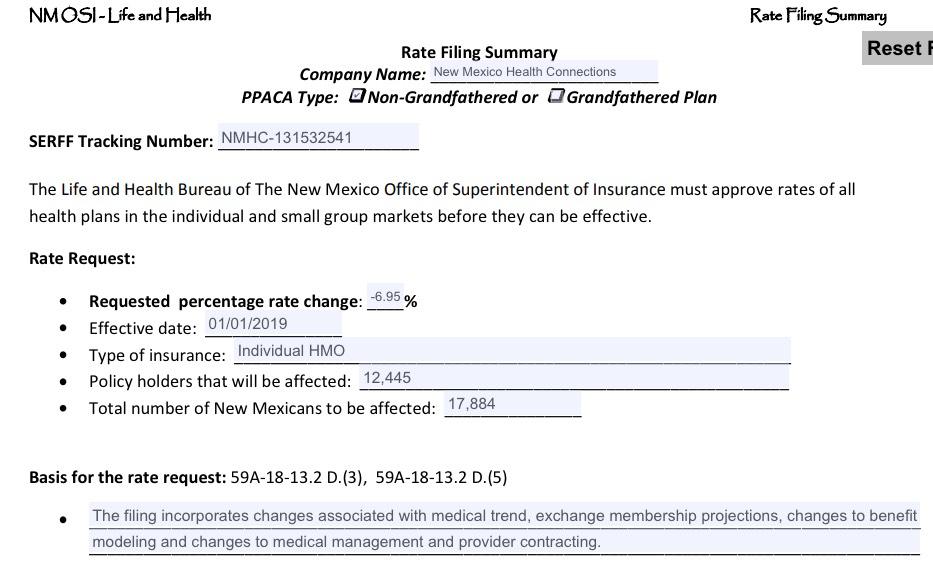Check the Non-Grandfathered PPACA type checkbox
The height and width of the screenshot is (569, 933).
tap(357, 97)
